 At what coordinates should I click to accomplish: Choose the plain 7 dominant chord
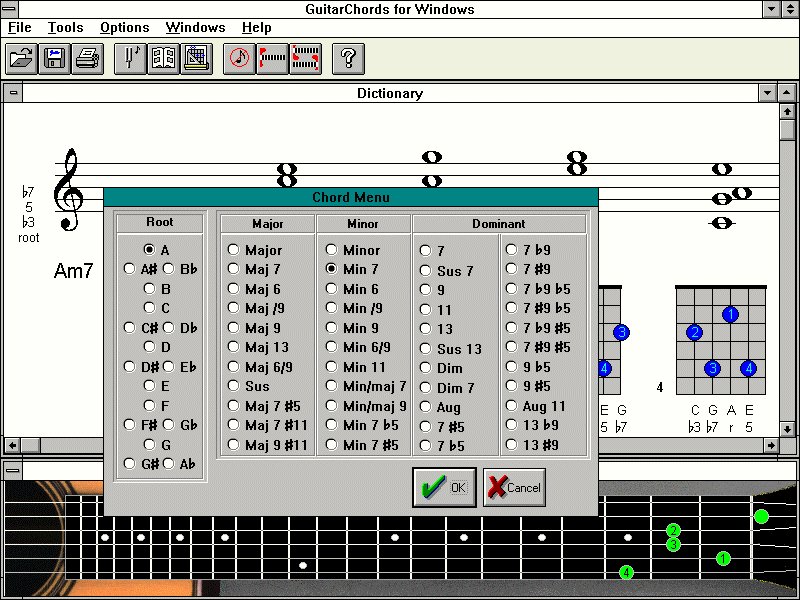[432, 251]
